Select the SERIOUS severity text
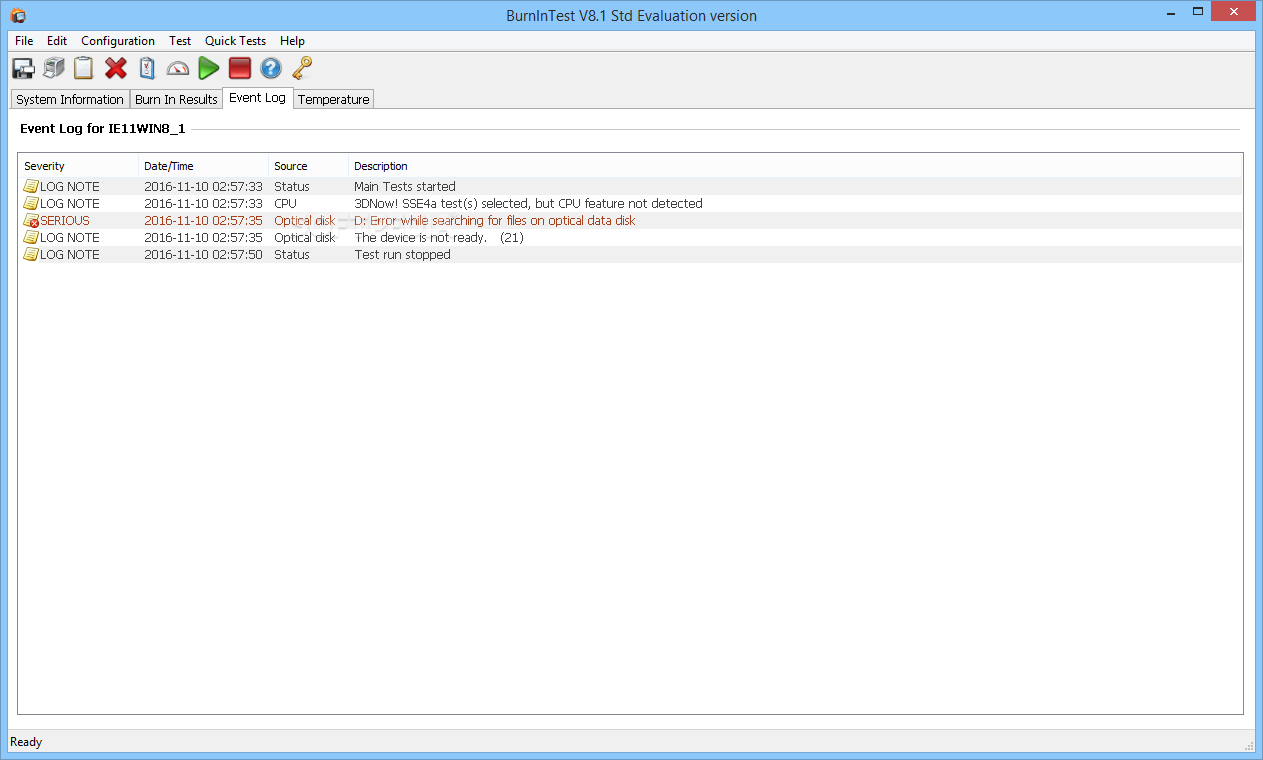Screen dimensions: 1263x760 65,221
